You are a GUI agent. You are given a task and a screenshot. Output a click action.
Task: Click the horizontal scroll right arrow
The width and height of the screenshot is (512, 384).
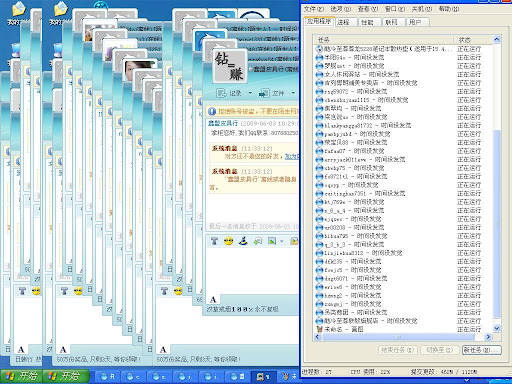pos(488,337)
